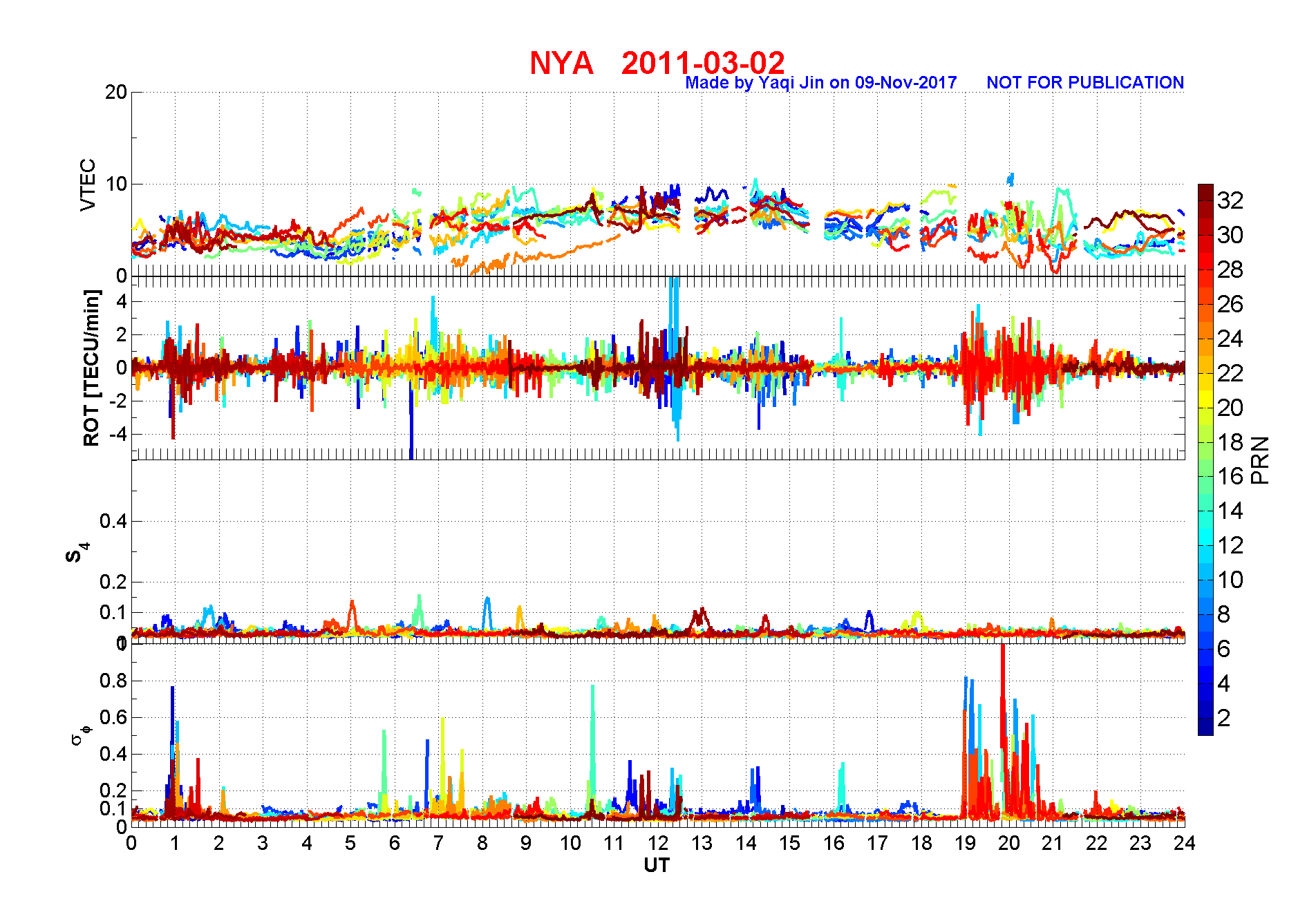Select the PRN colorbar tick label "12"

[x=1230, y=545]
